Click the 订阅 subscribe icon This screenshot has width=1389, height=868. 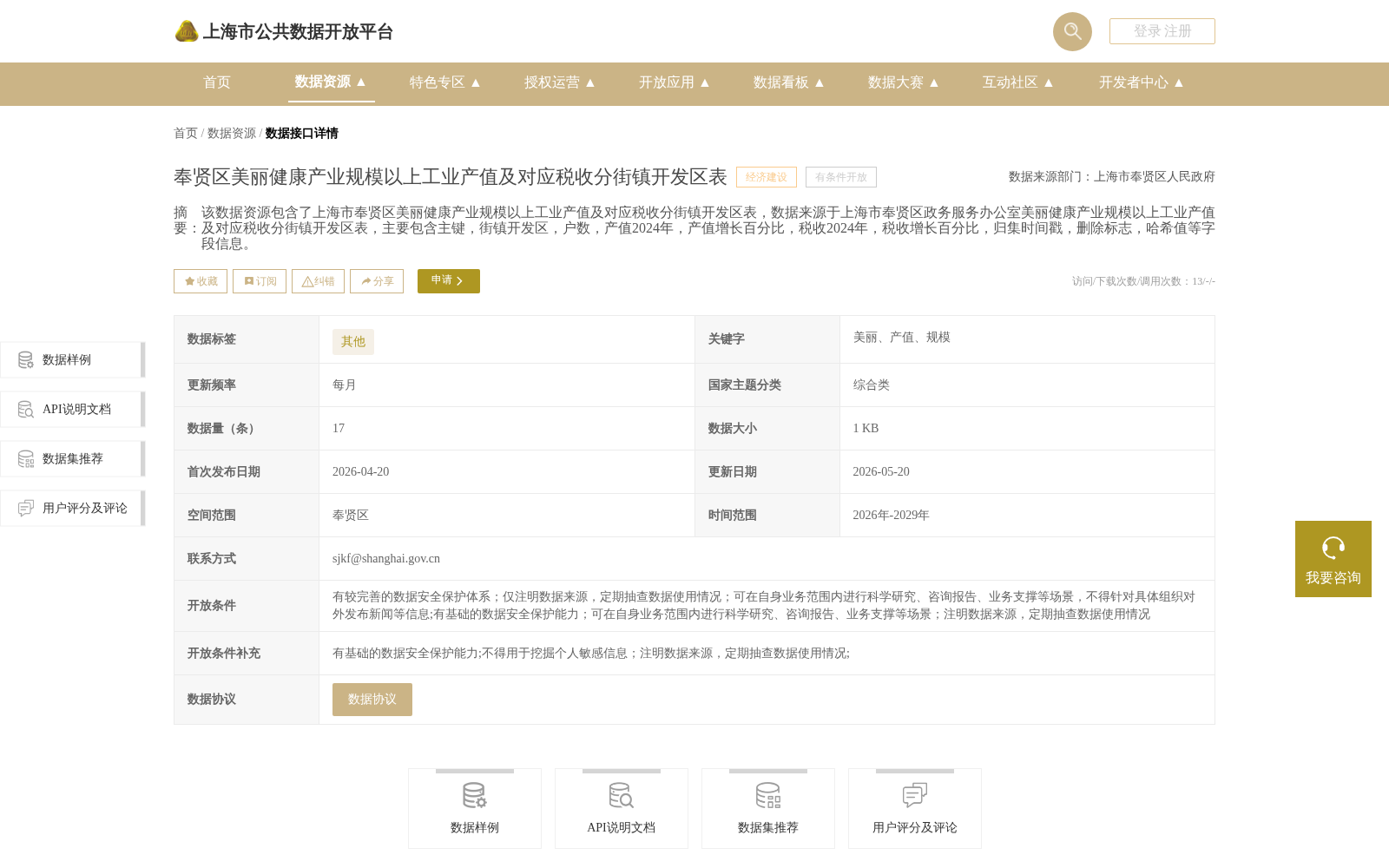(x=249, y=281)
